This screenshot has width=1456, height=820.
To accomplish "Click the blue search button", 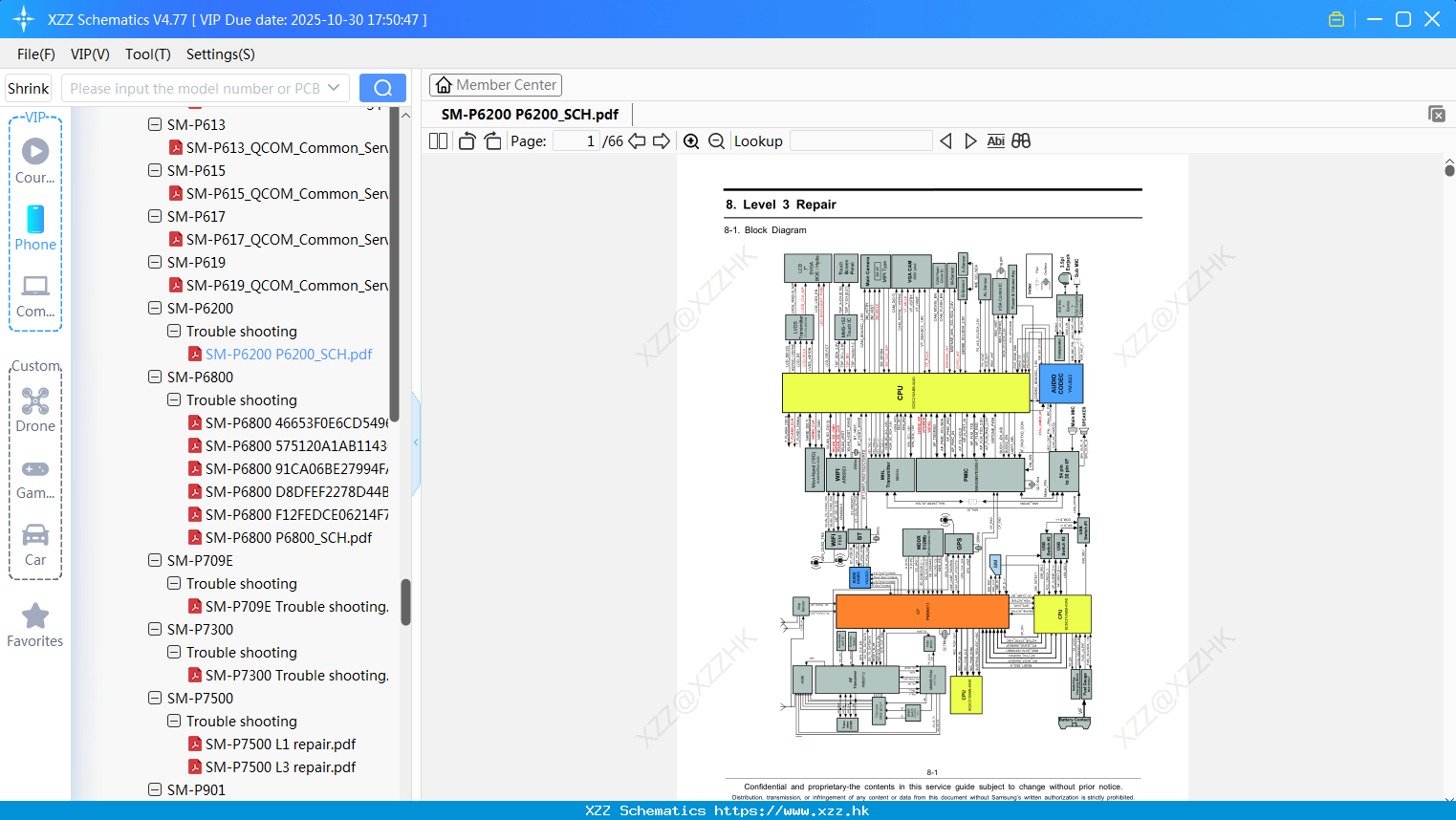I will (x=382, y=88).
